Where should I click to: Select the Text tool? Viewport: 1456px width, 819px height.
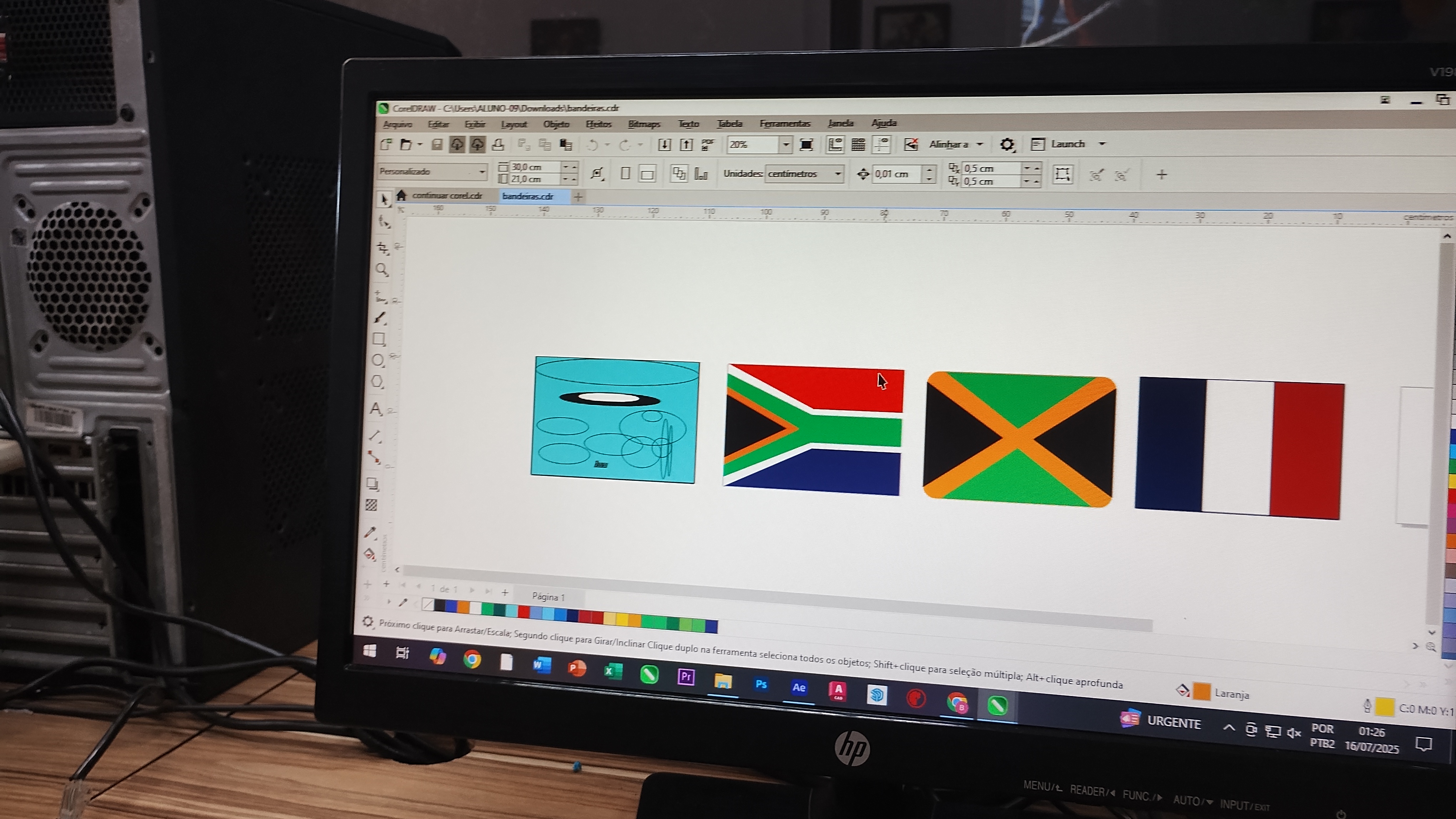click(376, 408)
